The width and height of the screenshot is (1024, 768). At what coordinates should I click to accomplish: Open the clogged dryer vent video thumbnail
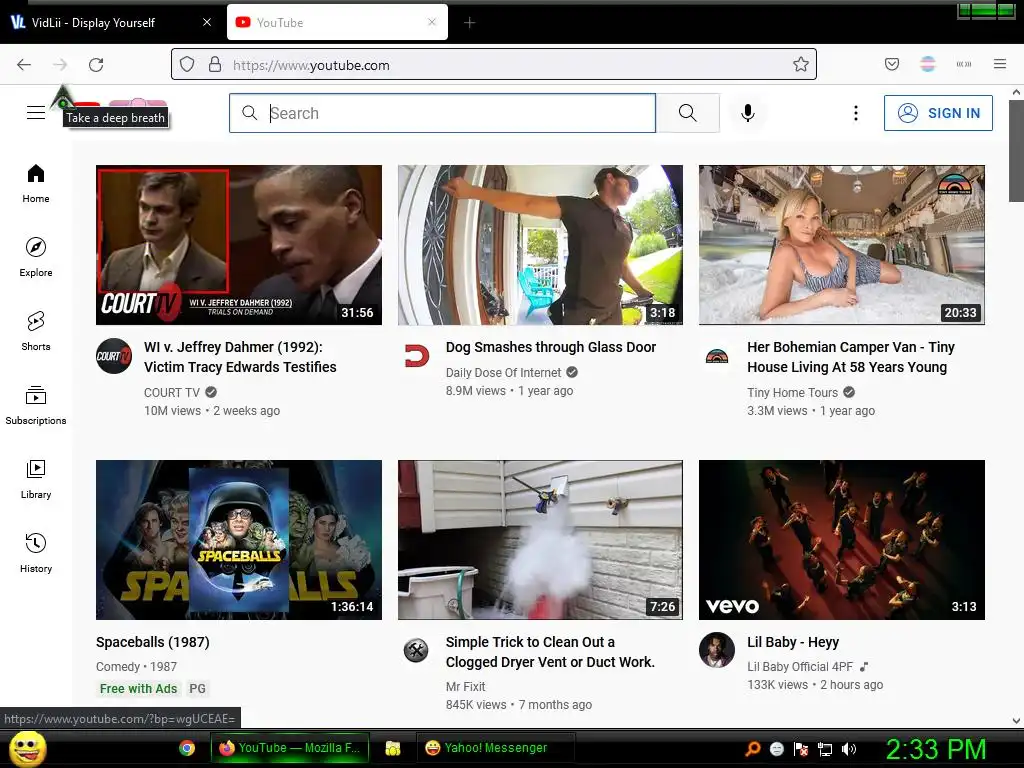[x=541, y=540]
